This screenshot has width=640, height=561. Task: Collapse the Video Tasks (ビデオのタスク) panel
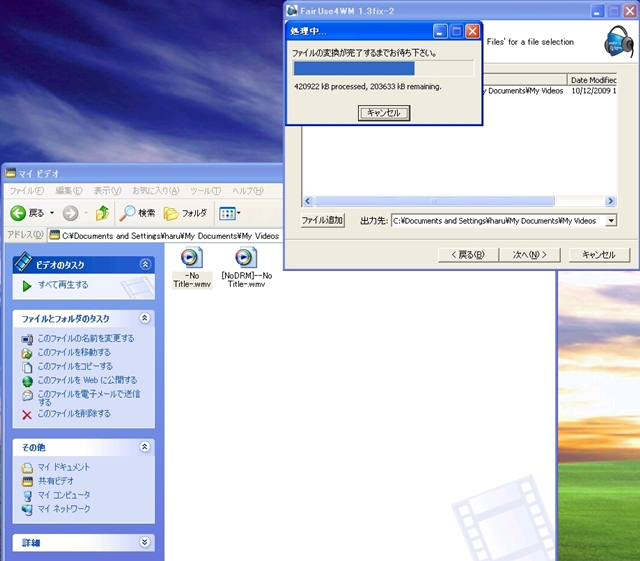click(145, 264)
